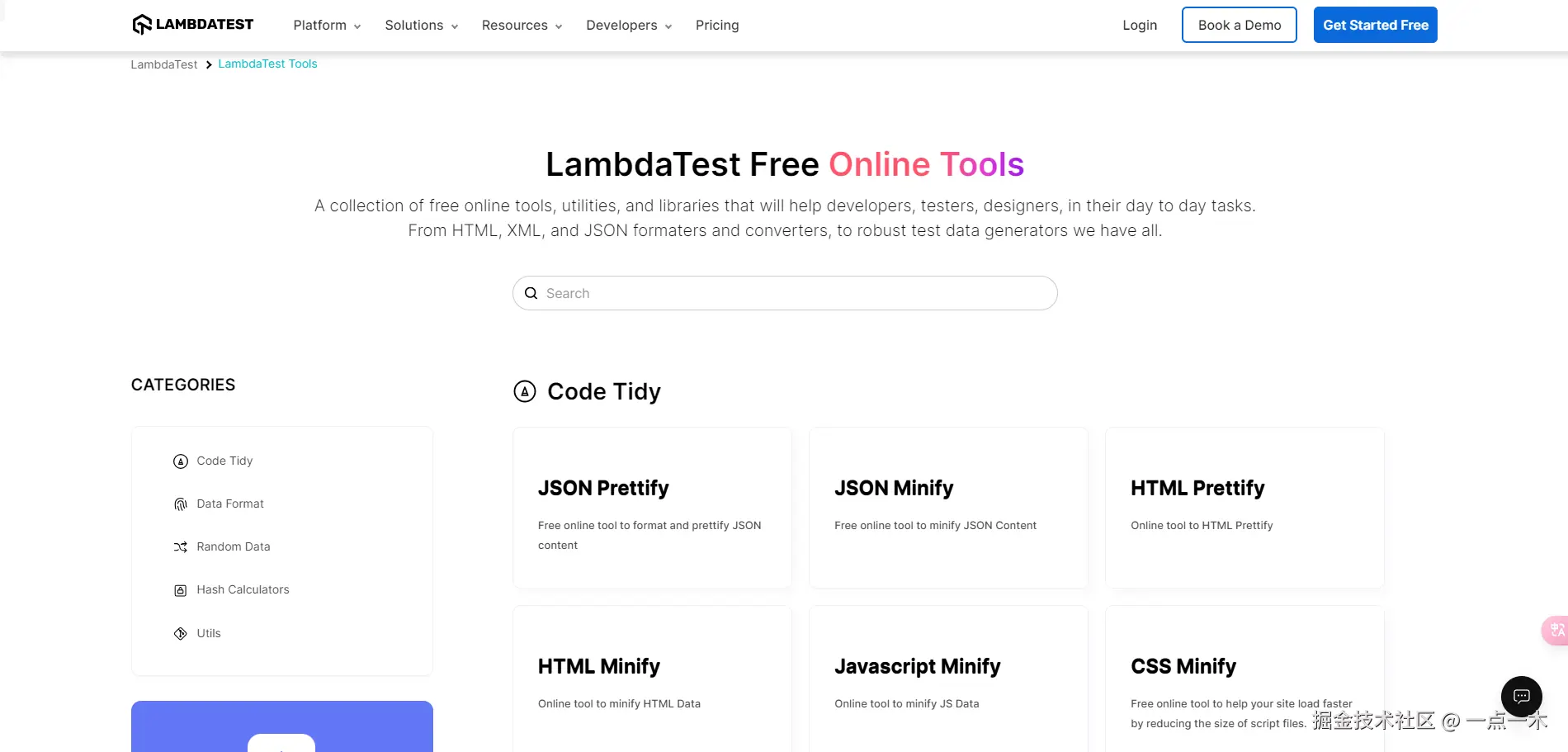Screen dimensions: 1568x752
Task: Select the Random Data shuffle icon
Action: pos(181,546)
